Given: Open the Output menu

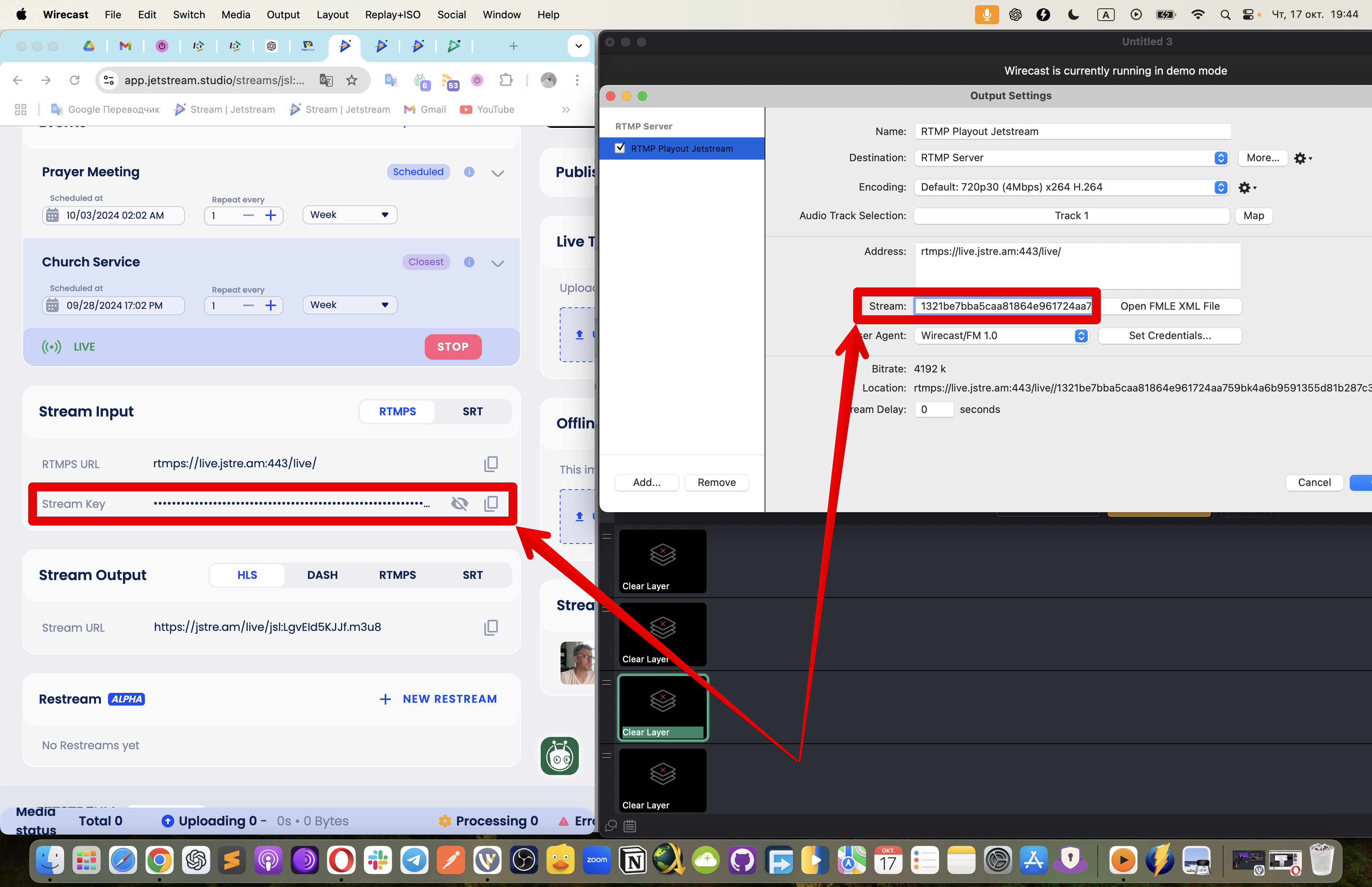Looking at the screenshot, I should tap(283, 15).
